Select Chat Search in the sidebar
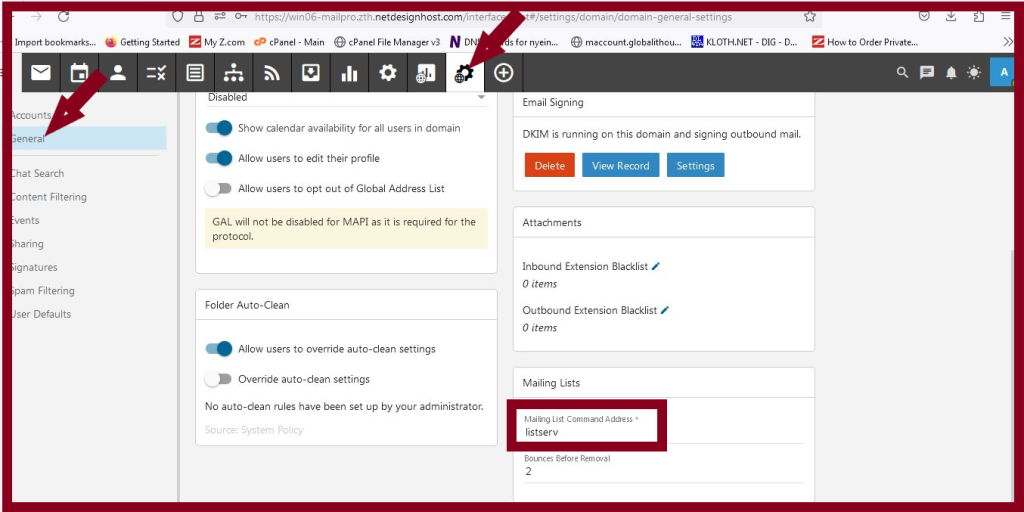This screenshot has height=512, width=1024. click(38, 173)
